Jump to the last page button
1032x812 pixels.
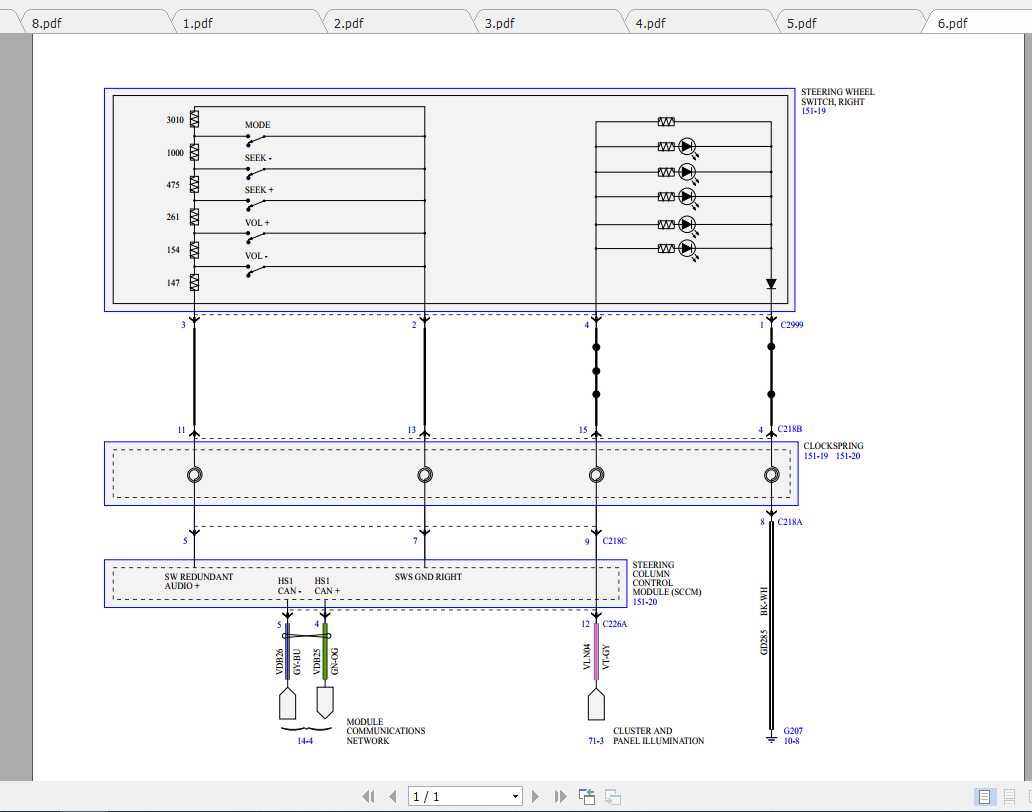tap(560, 797)
